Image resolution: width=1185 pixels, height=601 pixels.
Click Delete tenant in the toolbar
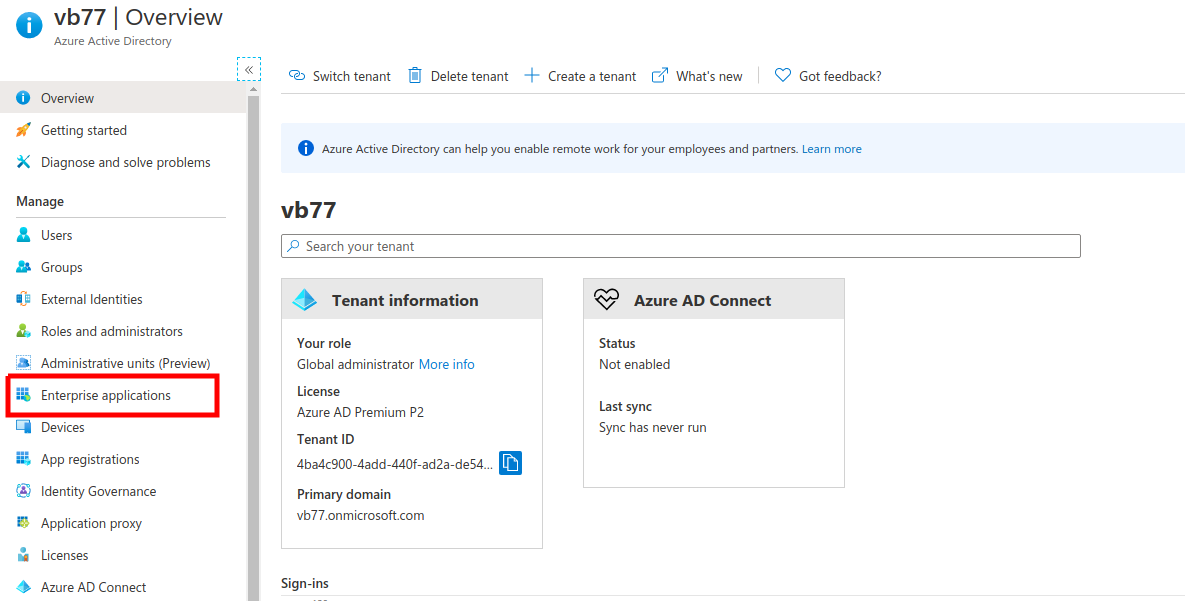tap(458, 76)
